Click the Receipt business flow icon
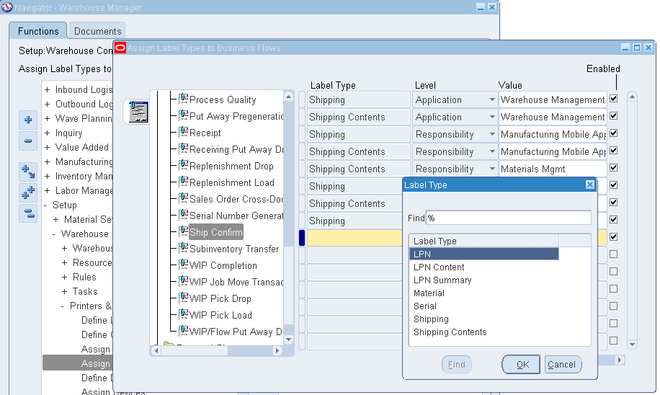The width and height of the screenshot is (660, 395). click(x=183, y=132)
